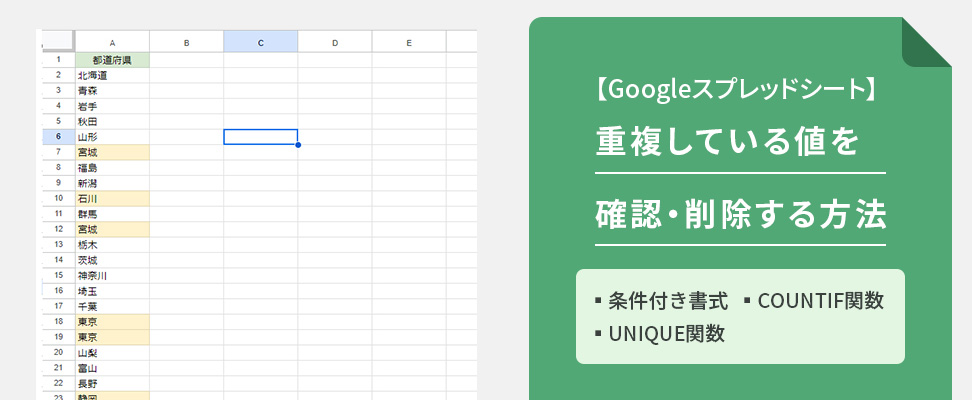Click the cell containing 神奈川
Viewport: 972px width, 400px height.
coord(112,276)
